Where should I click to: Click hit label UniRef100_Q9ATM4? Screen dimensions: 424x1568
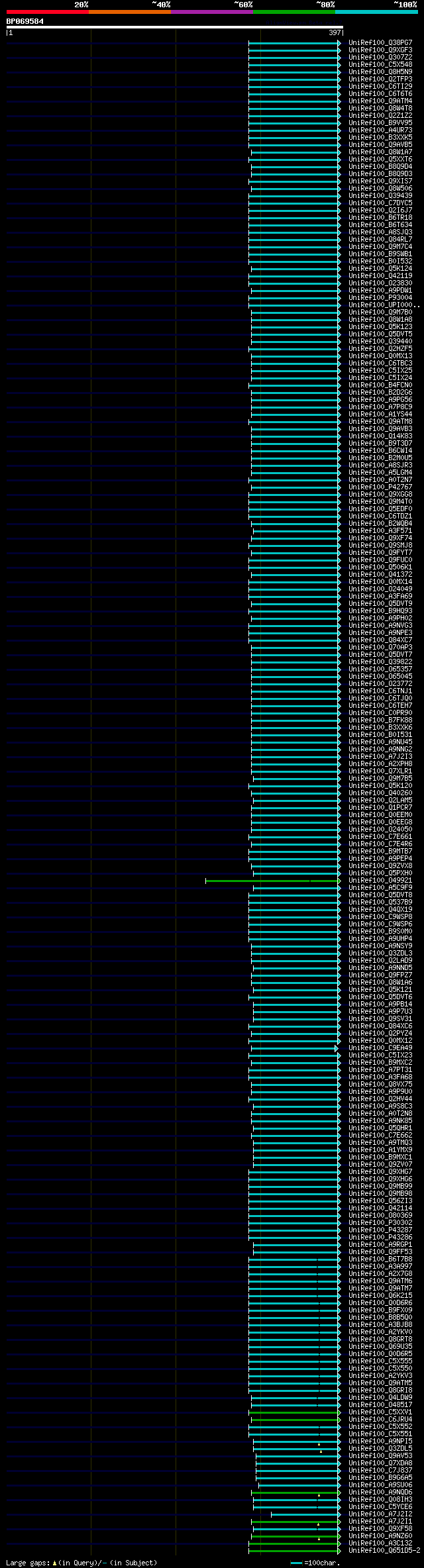coord(380,101)
